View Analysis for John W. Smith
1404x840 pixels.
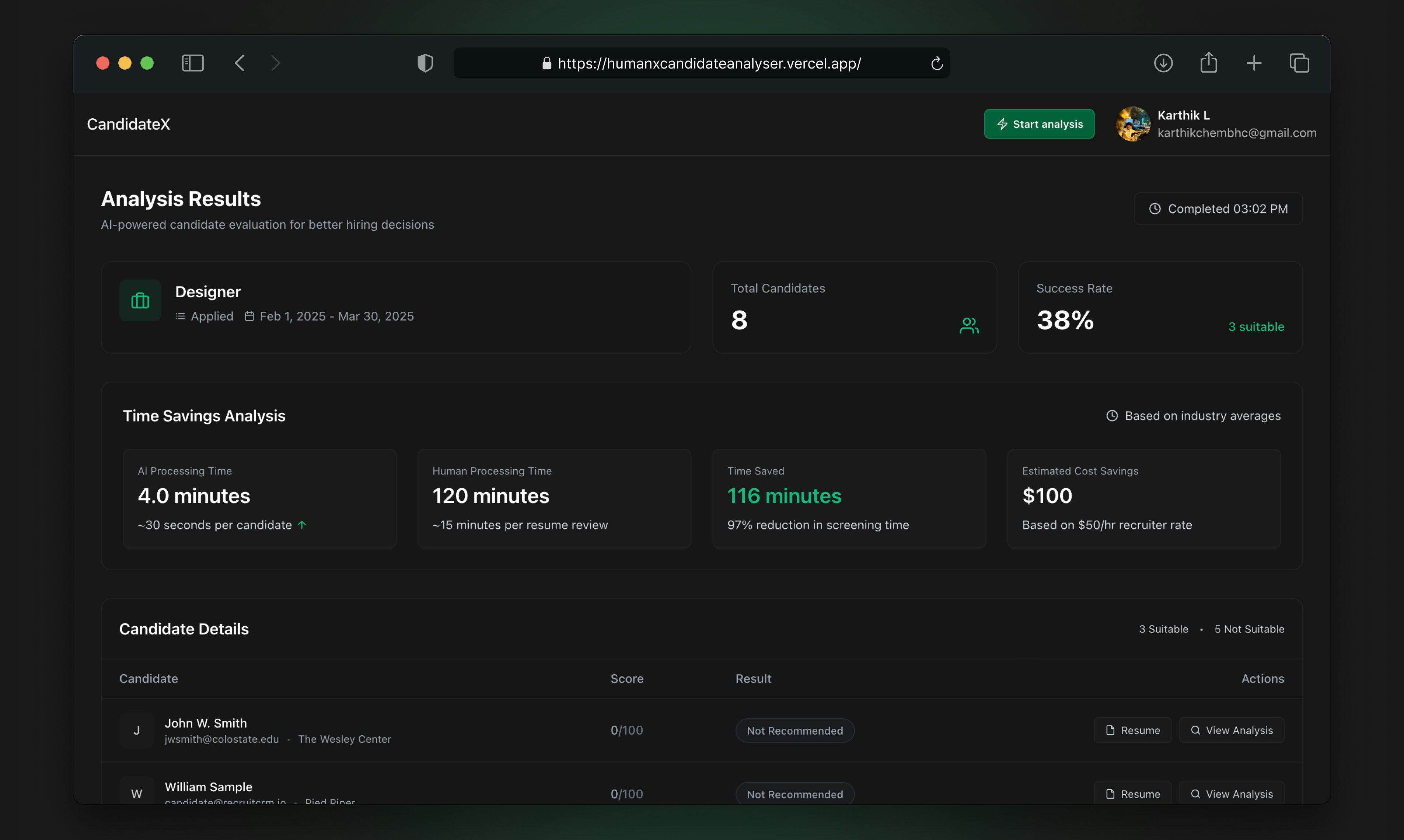click(x=1231, y=730)
